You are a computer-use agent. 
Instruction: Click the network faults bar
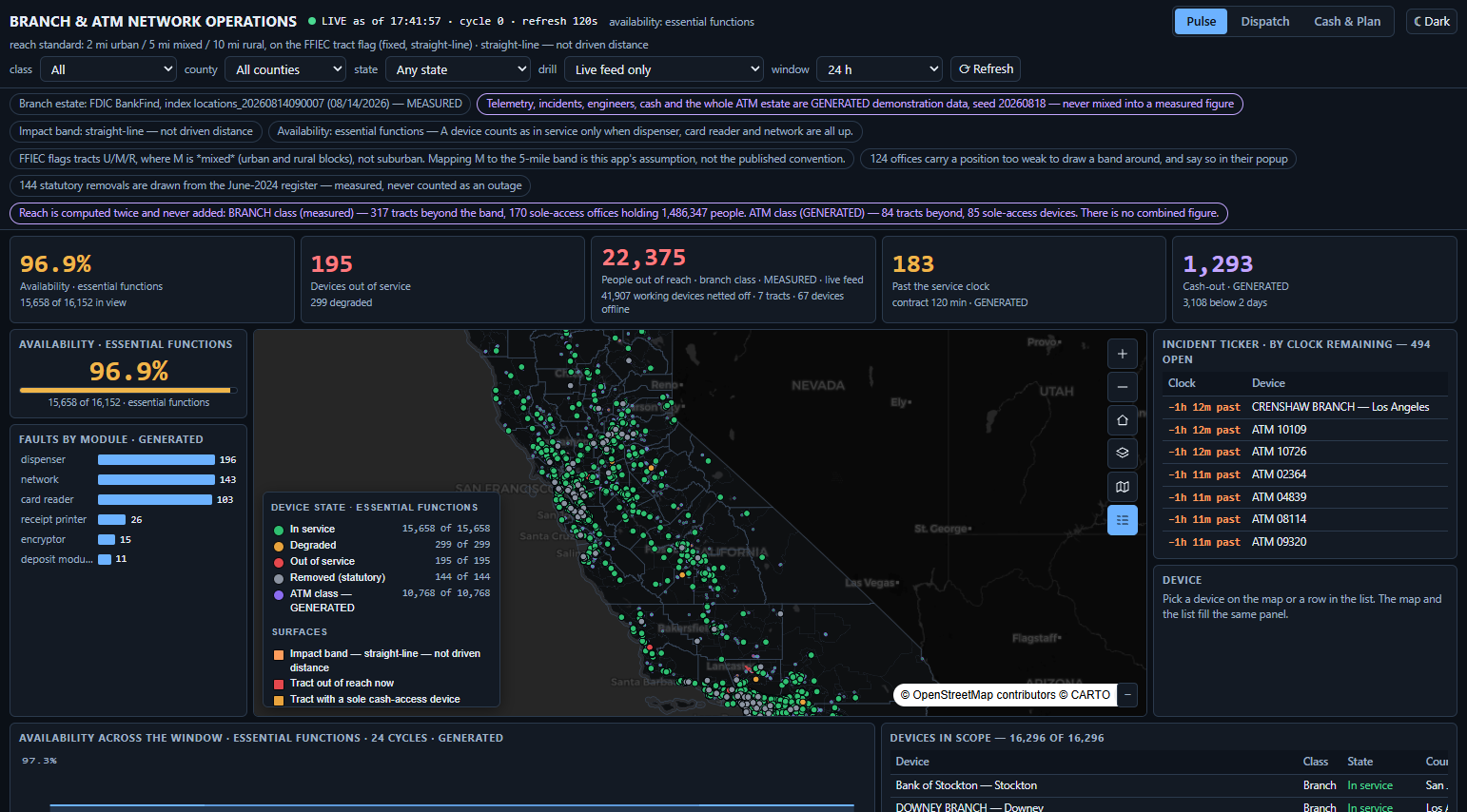[156, 479]
